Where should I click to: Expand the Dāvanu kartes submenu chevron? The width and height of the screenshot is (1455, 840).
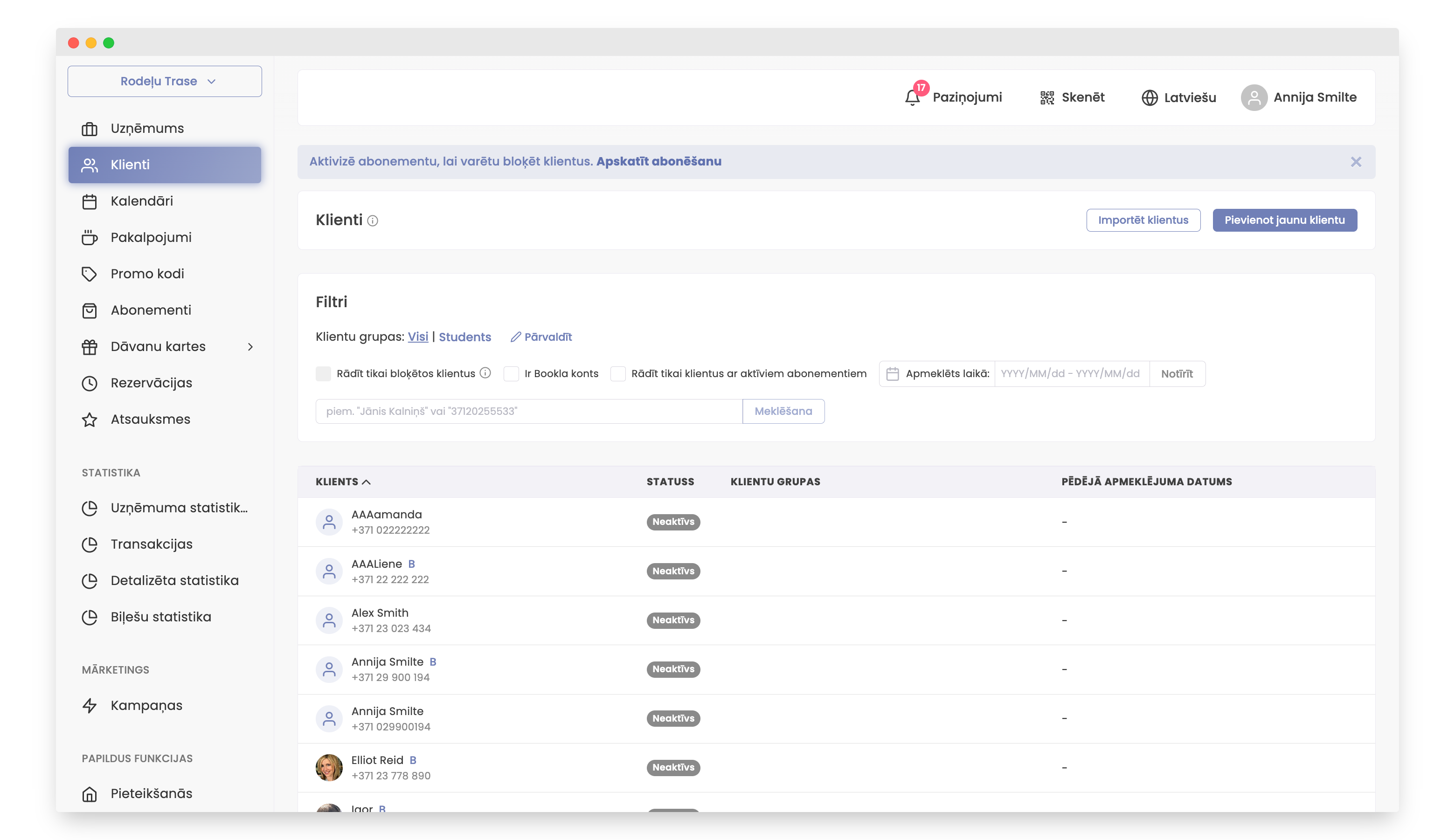pyautogui.click(x=250, y=347)
